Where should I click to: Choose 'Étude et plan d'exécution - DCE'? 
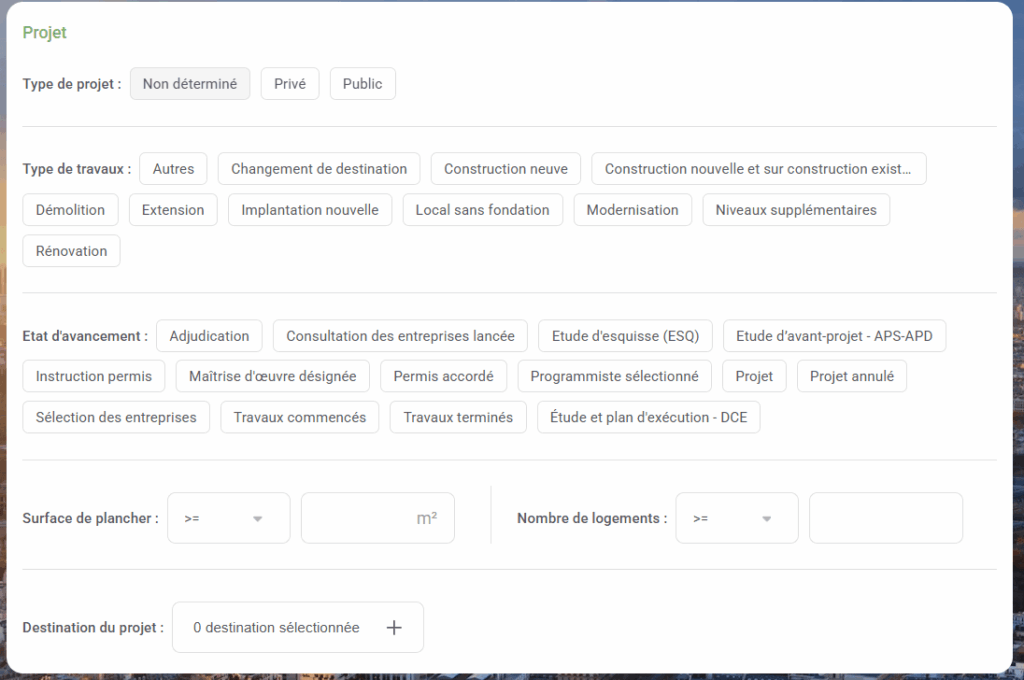[x=649, y=417]
